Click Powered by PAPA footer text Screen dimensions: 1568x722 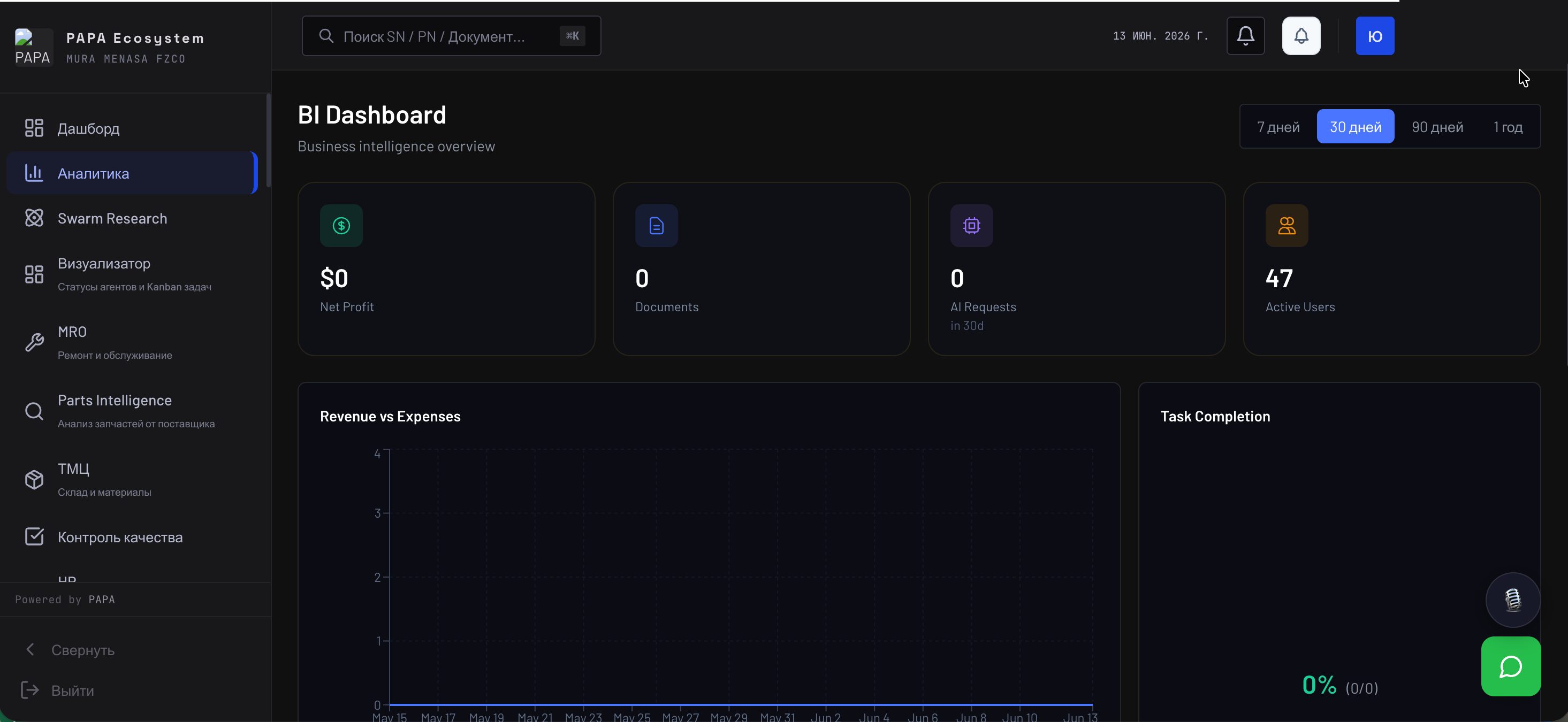coord(65,599)
